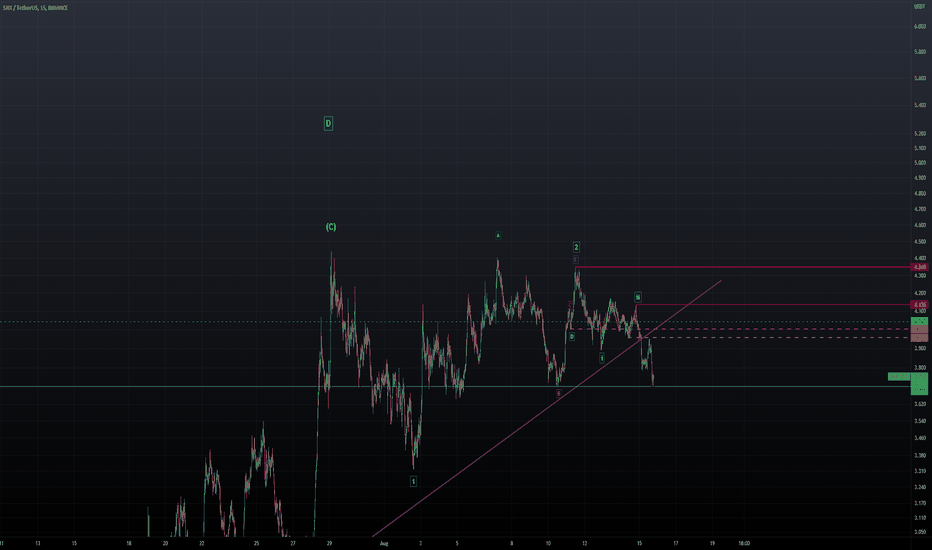Click the 6.000 price axis label
The height and width of the screenshot is (550, 932).
tap(920, 26)
